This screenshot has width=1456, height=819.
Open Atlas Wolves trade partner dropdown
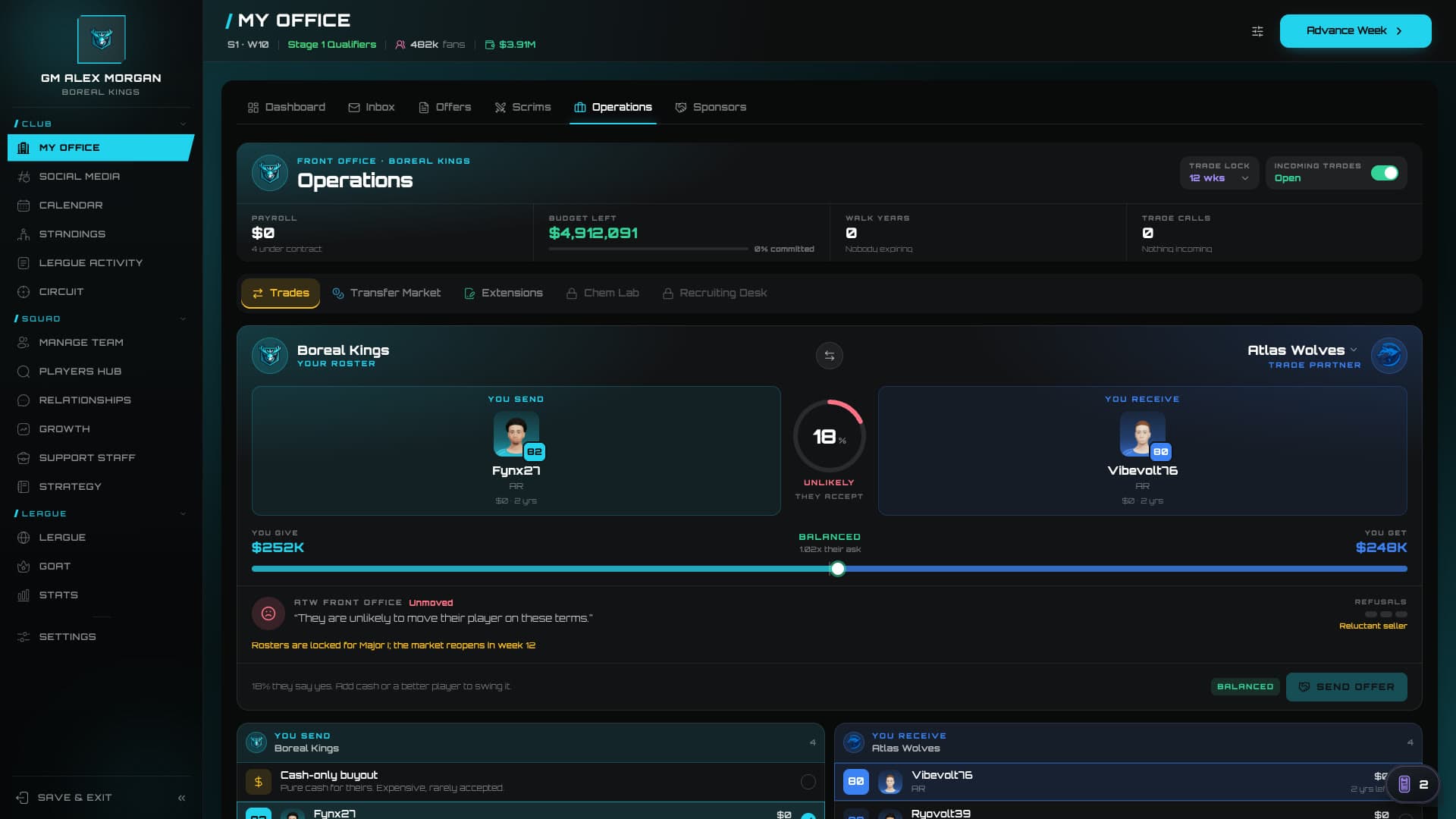pos(1303,350)
